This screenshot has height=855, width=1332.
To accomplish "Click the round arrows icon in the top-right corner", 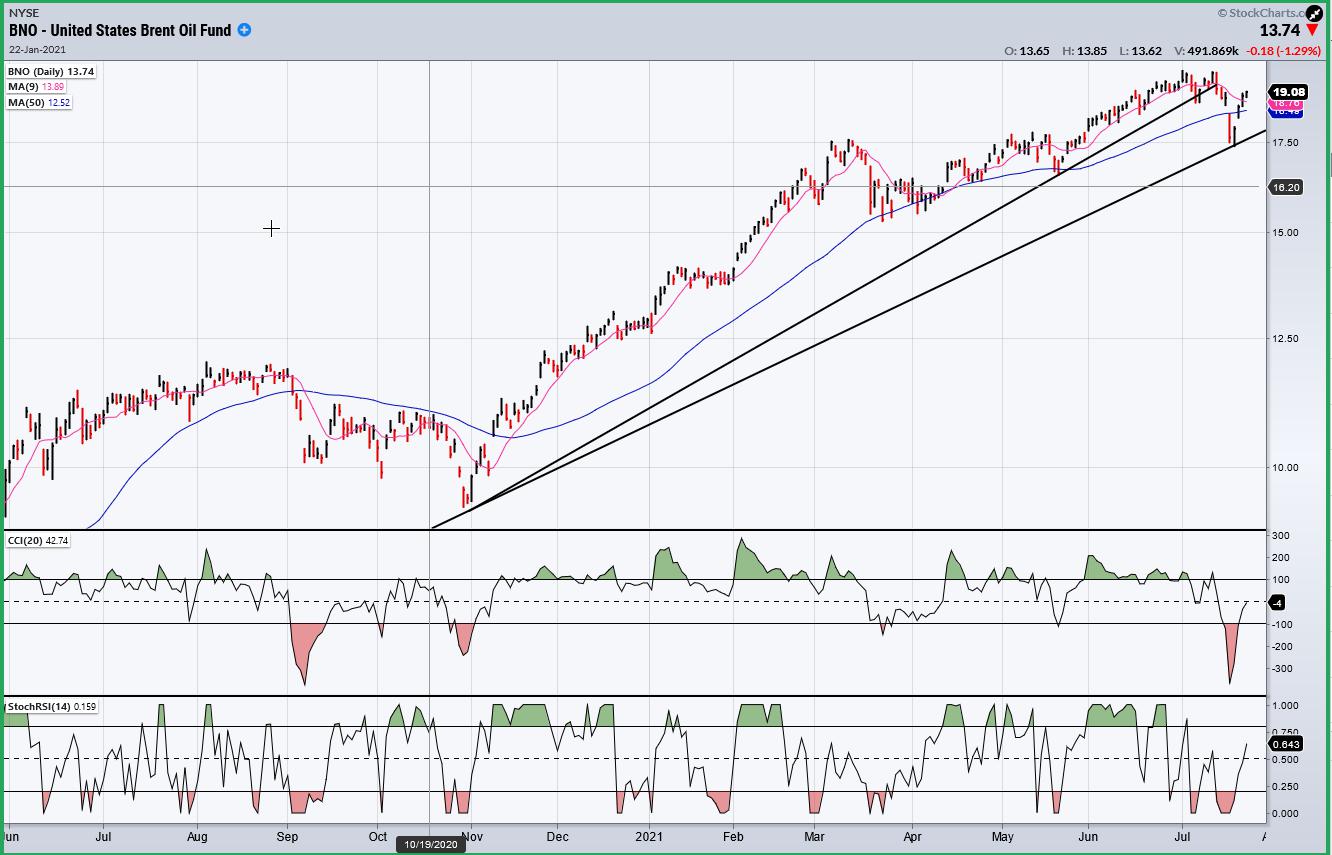I will click(1314, 12).
